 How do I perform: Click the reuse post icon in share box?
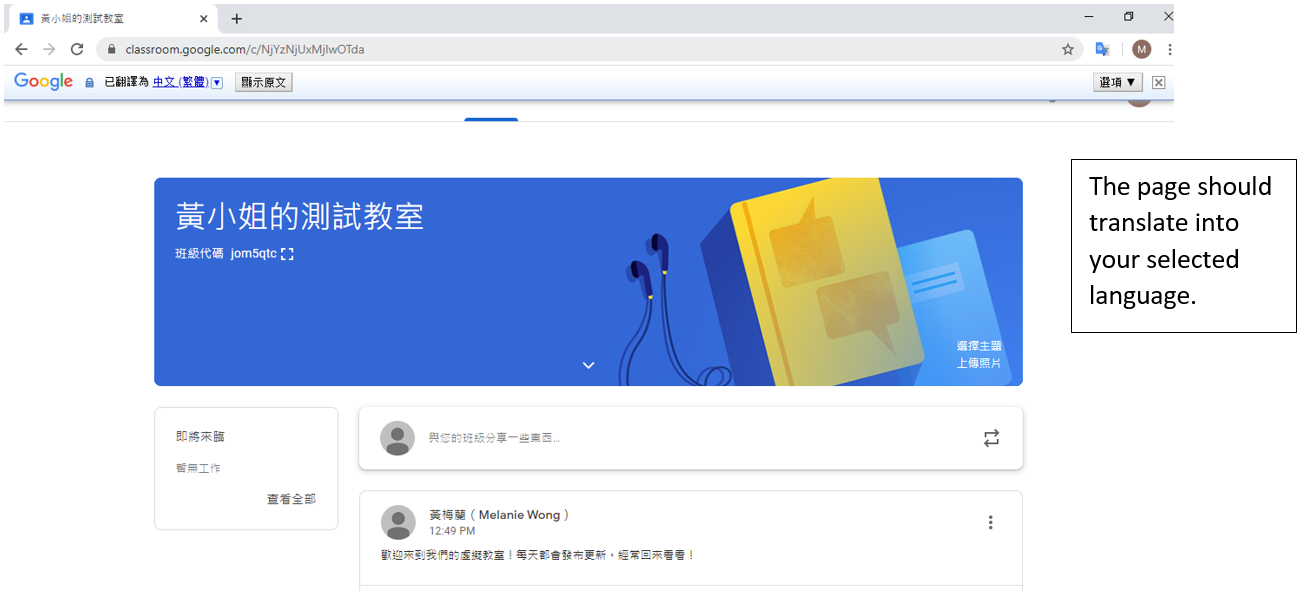990,438
